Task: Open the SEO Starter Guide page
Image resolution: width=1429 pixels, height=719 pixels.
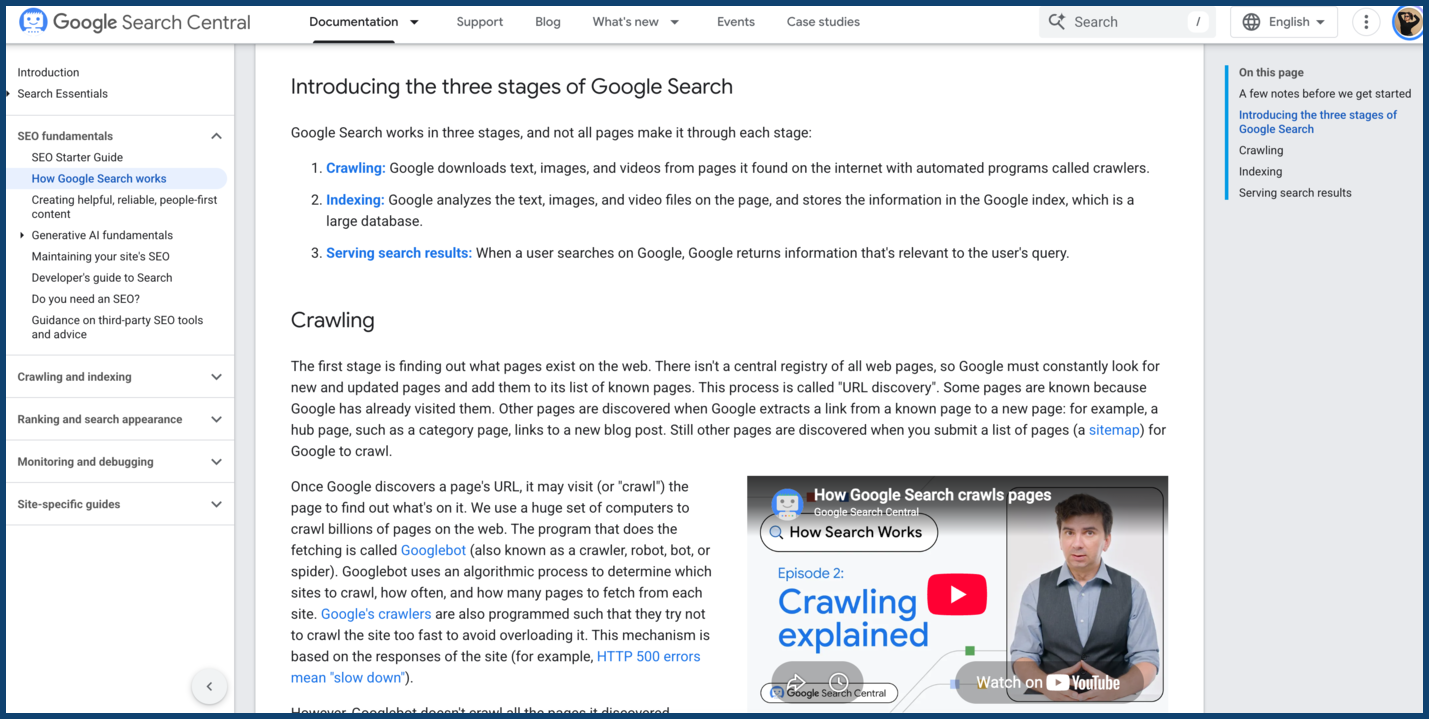Action: click(x=77, y=157)
